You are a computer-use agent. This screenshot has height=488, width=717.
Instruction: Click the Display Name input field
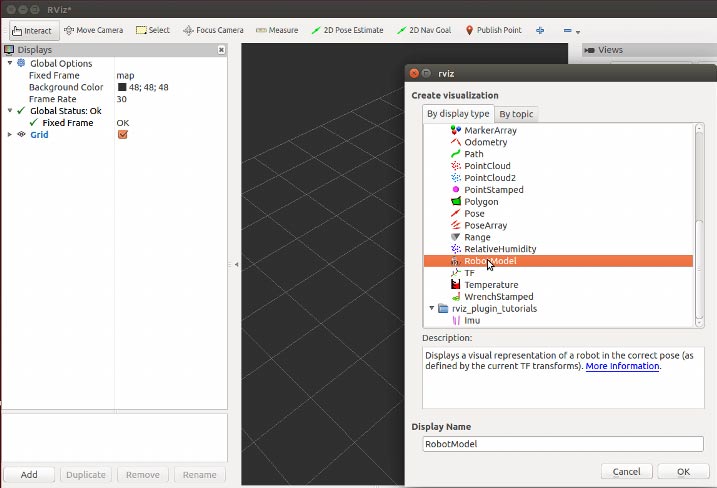pyautogui.click(x=563, y=444)
